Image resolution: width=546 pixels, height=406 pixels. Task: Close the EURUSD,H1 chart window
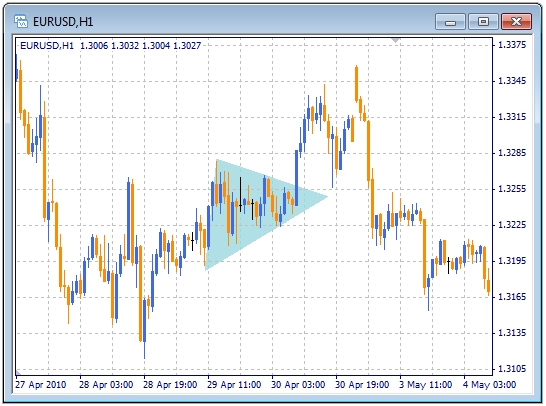[516, 22]
